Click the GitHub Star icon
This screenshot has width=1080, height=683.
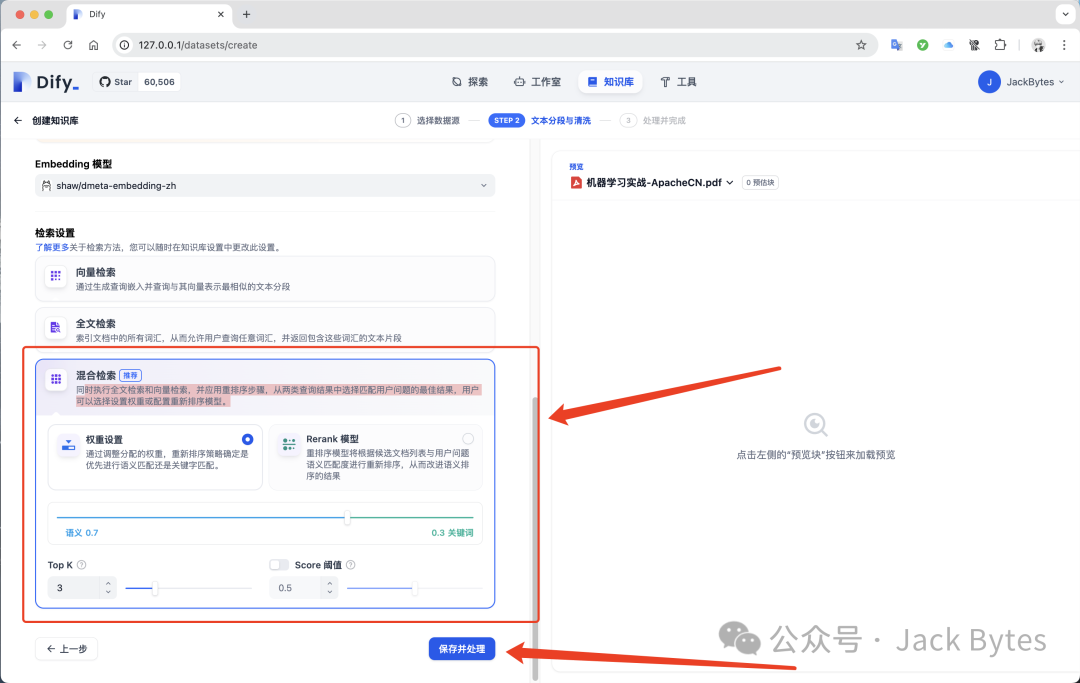[x=104, y=82]
